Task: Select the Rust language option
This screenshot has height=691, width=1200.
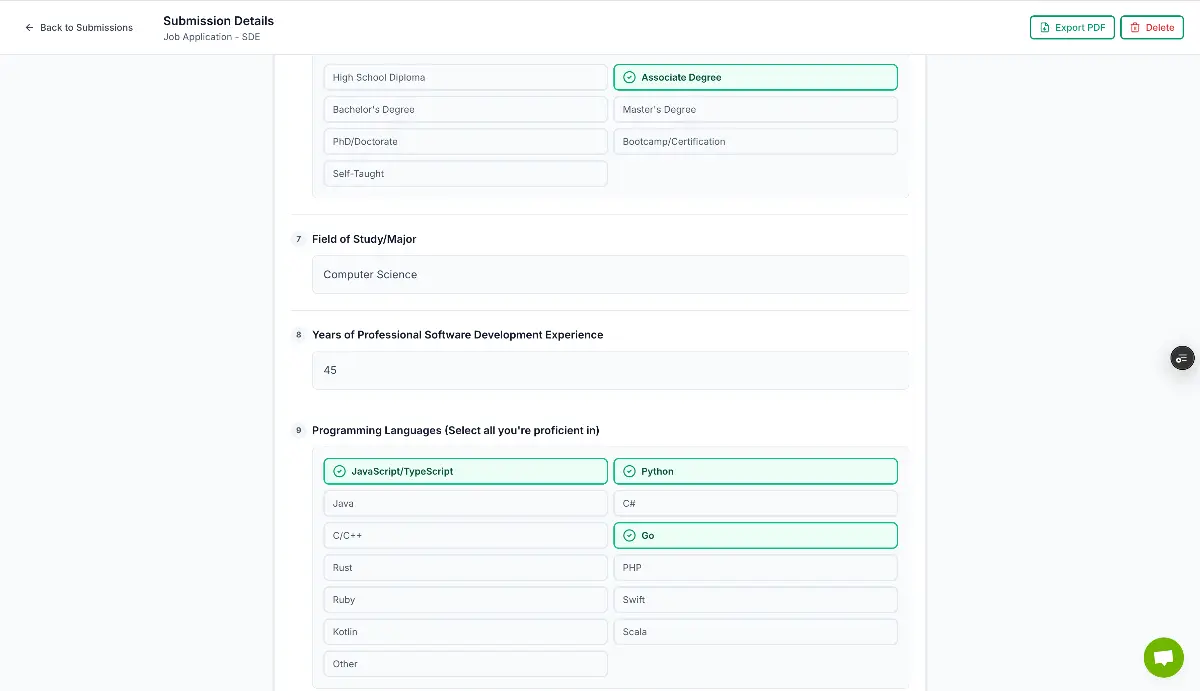Action: [x=465, y=567]
